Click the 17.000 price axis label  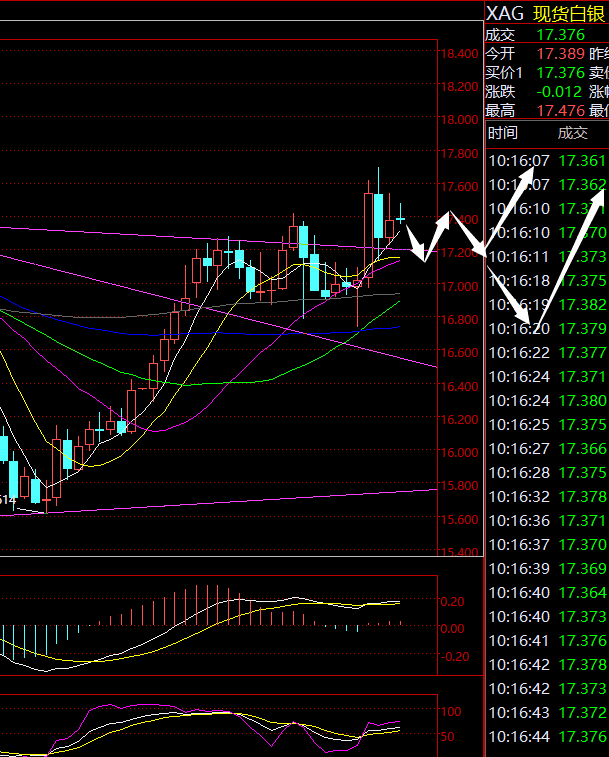click(x=459, y=287)
